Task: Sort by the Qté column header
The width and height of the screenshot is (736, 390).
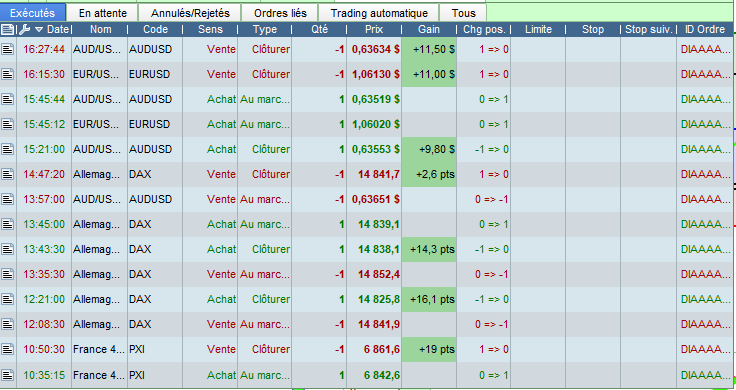Action: click(x=320, y=30)
